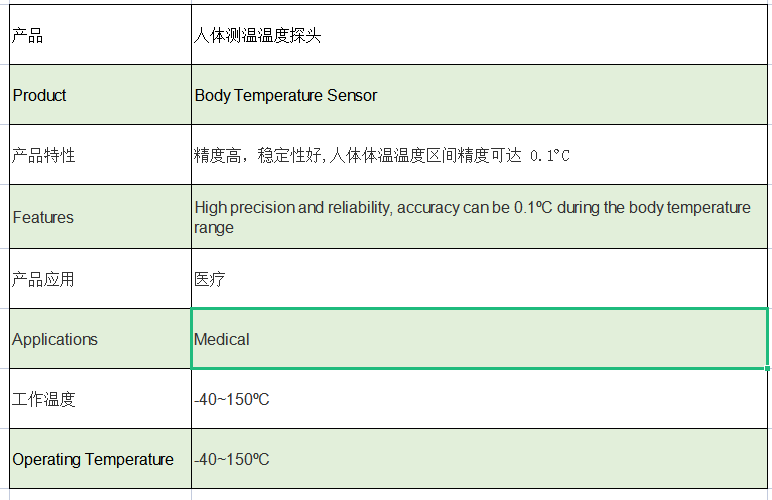Viewport: 772px width, 500px height.
Task: Click the High precision and reliability cell
Action: coord(480,217)
